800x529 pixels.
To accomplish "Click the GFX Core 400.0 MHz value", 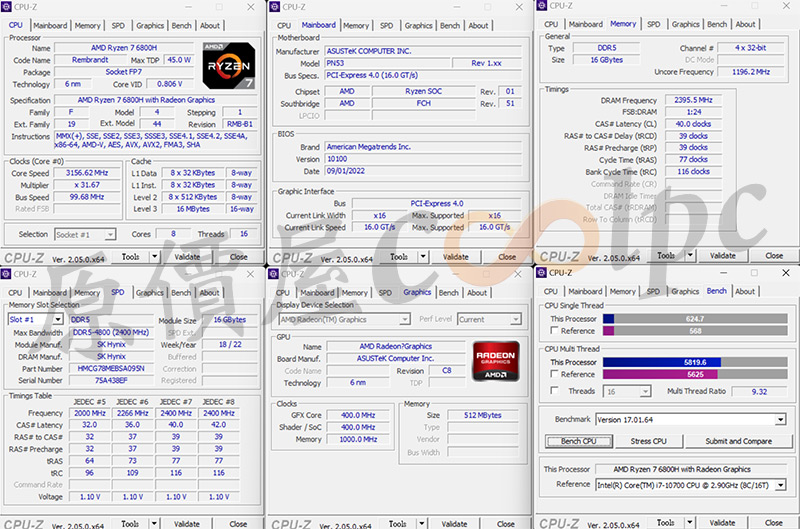I will point(358,415).
